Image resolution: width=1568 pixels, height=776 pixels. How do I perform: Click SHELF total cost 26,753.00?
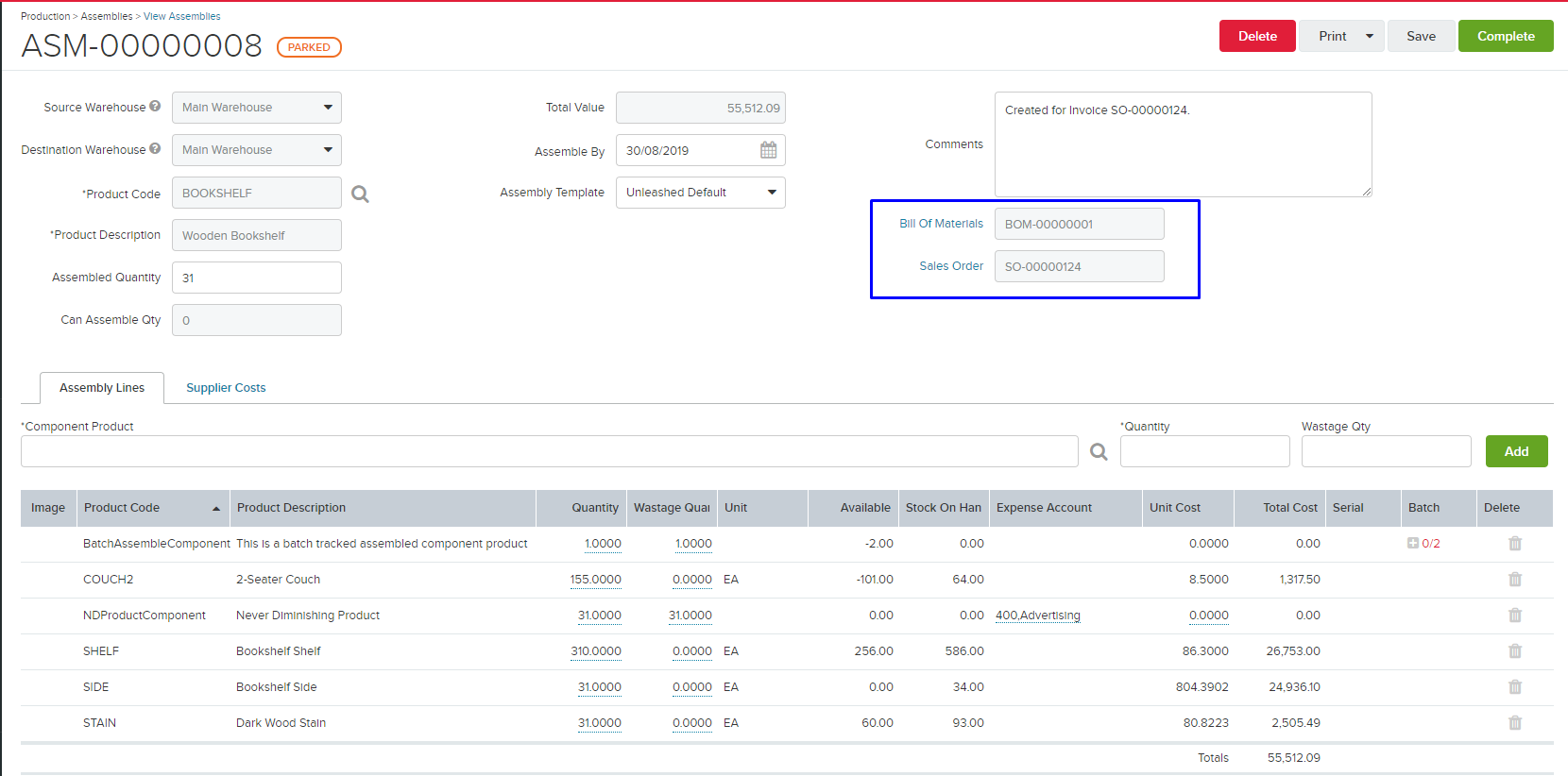pyautogui.click(x=1293, y=651)
